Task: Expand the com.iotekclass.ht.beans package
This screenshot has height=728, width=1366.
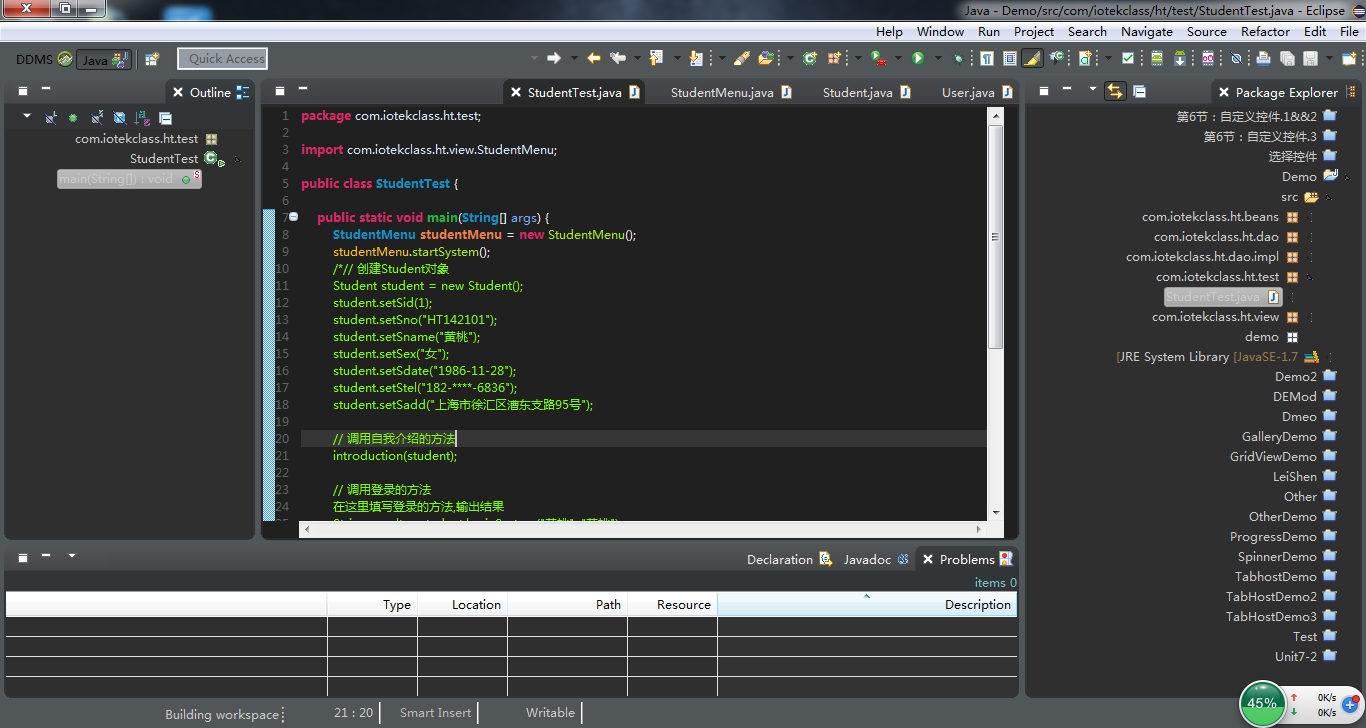Action: 1311,217
